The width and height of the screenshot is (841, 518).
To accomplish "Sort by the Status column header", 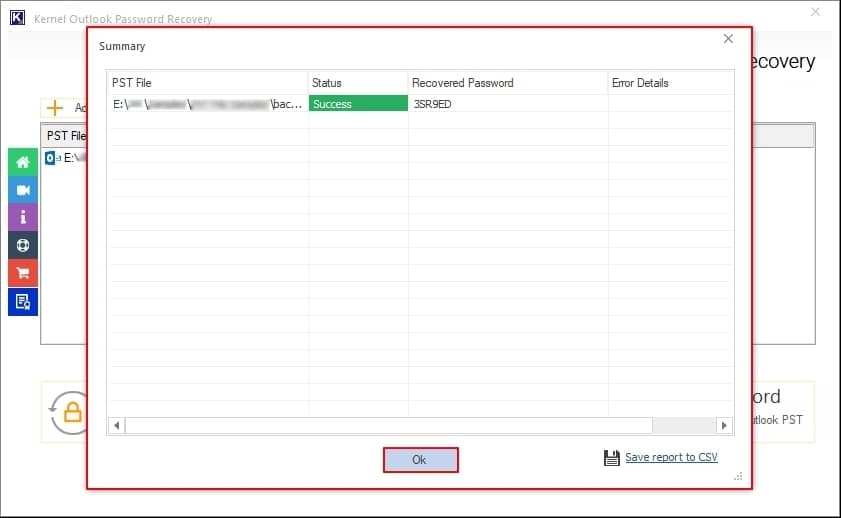I will pos(358,83).
